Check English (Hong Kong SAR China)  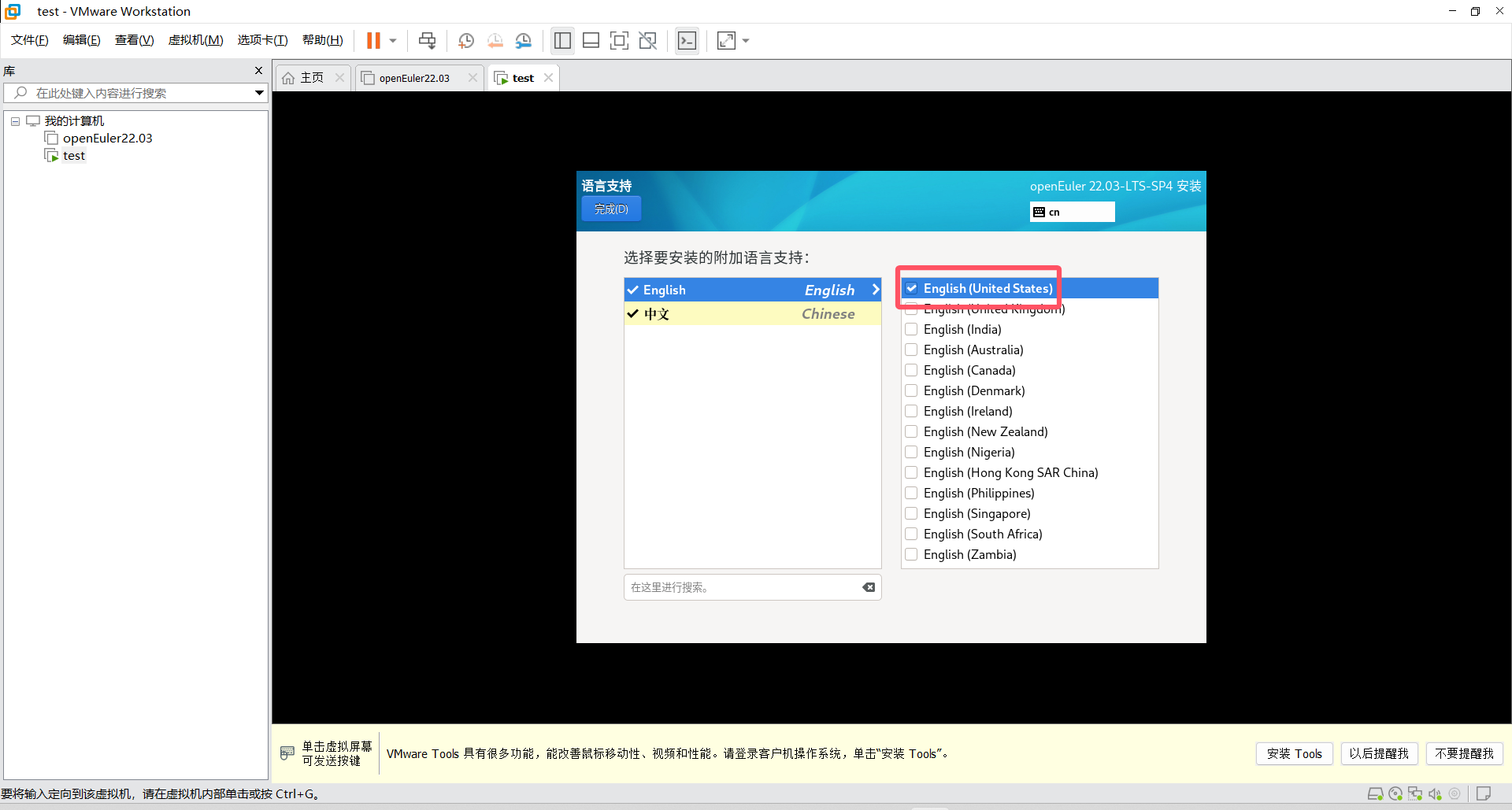(911, 472)
